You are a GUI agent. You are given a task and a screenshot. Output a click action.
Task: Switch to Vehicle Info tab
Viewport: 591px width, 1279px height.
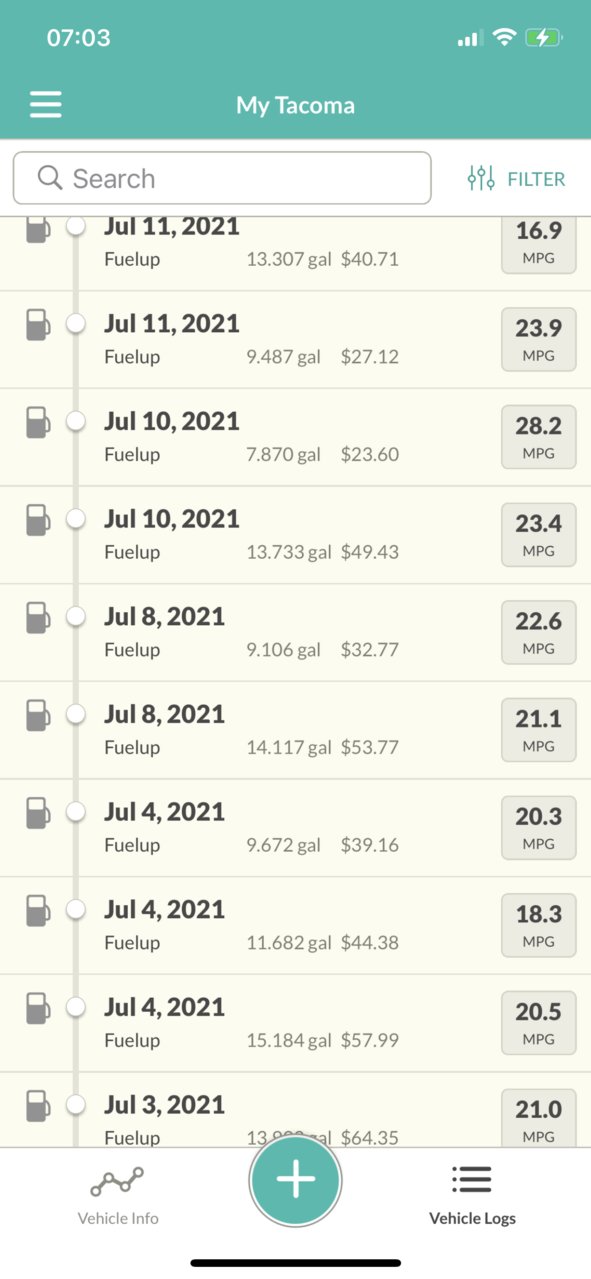118,1192
